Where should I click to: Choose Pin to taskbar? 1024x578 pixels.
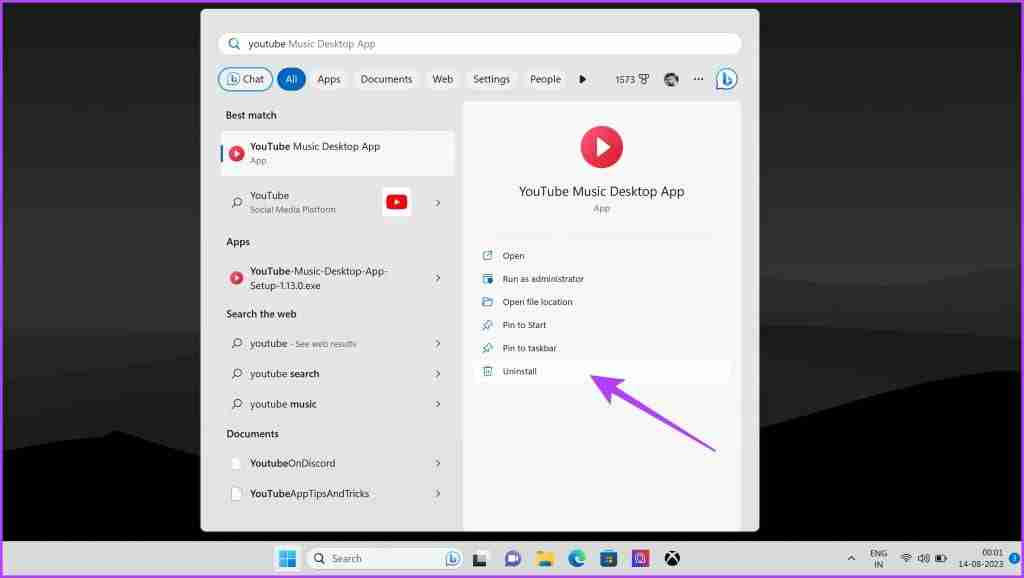(601, 348)
